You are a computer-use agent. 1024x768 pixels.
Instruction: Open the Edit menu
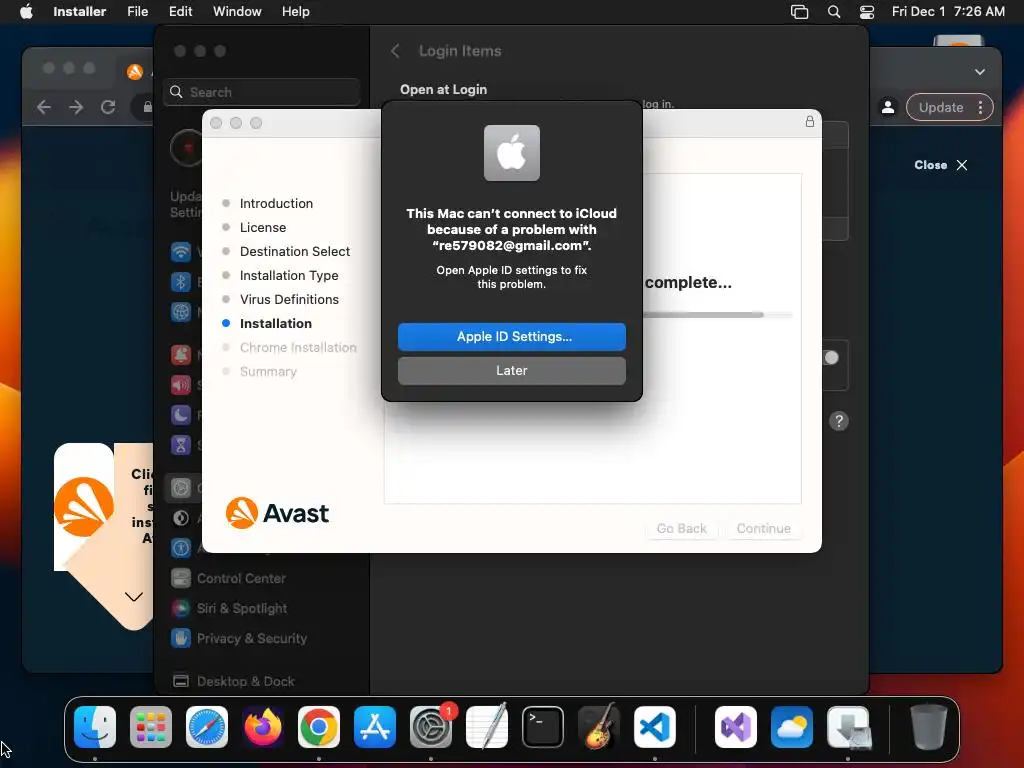coord(180,11)
